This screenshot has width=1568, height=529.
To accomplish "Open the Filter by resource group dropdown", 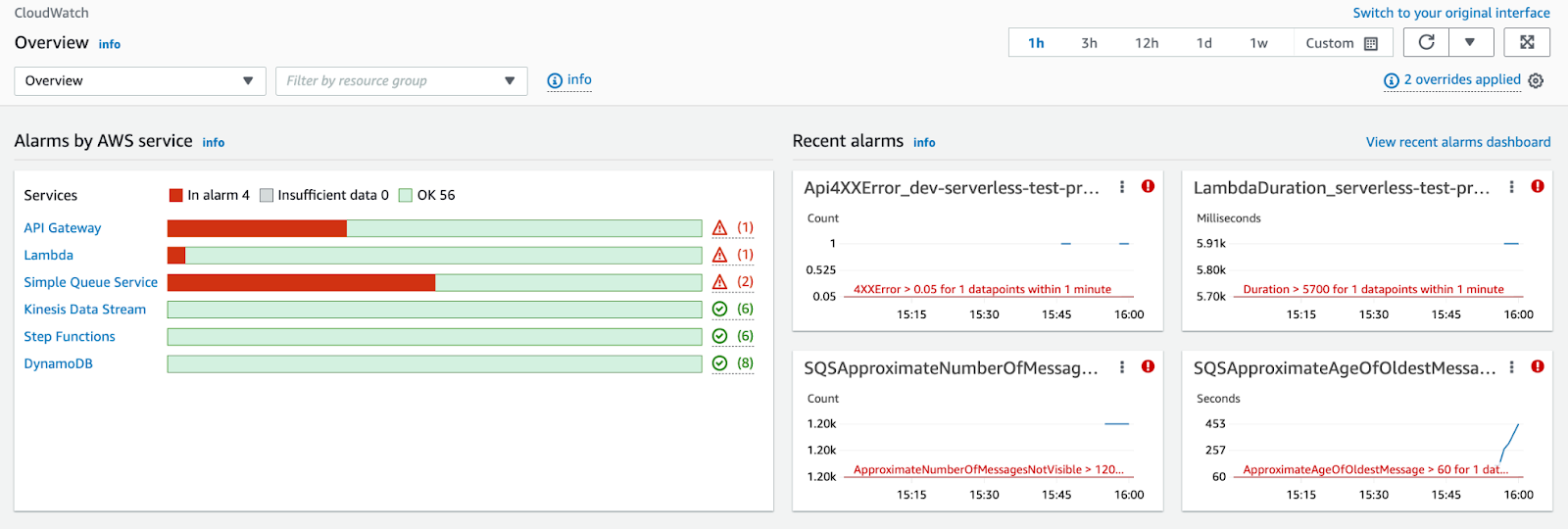I will pos(402,81).
